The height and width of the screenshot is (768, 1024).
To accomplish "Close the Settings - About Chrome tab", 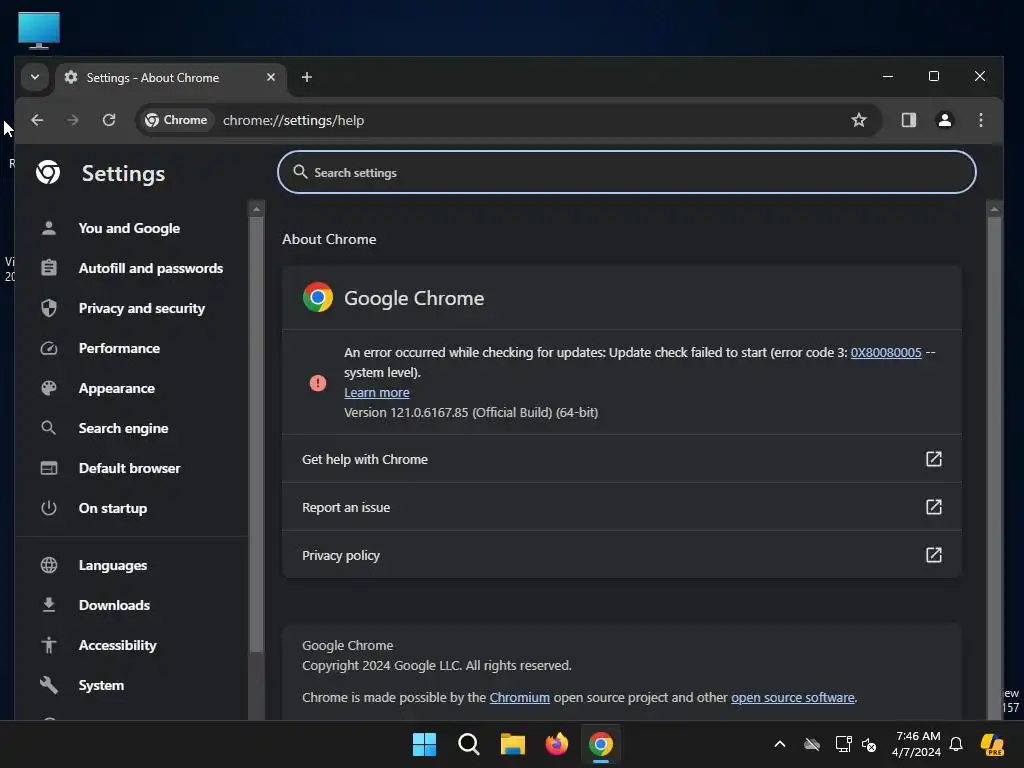I will point(271,77).
